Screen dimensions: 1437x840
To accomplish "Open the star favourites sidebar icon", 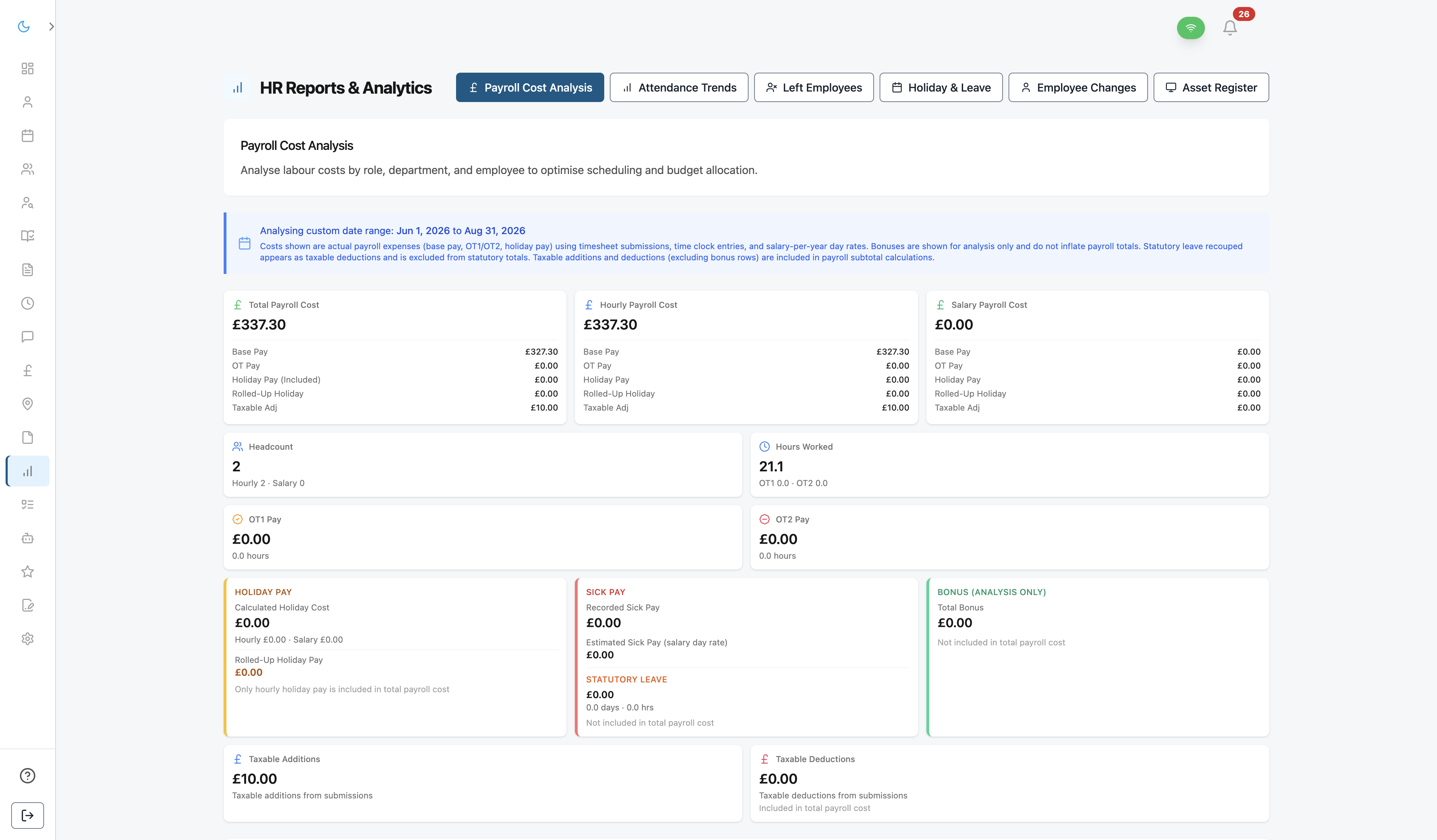I will pos(27,571).
